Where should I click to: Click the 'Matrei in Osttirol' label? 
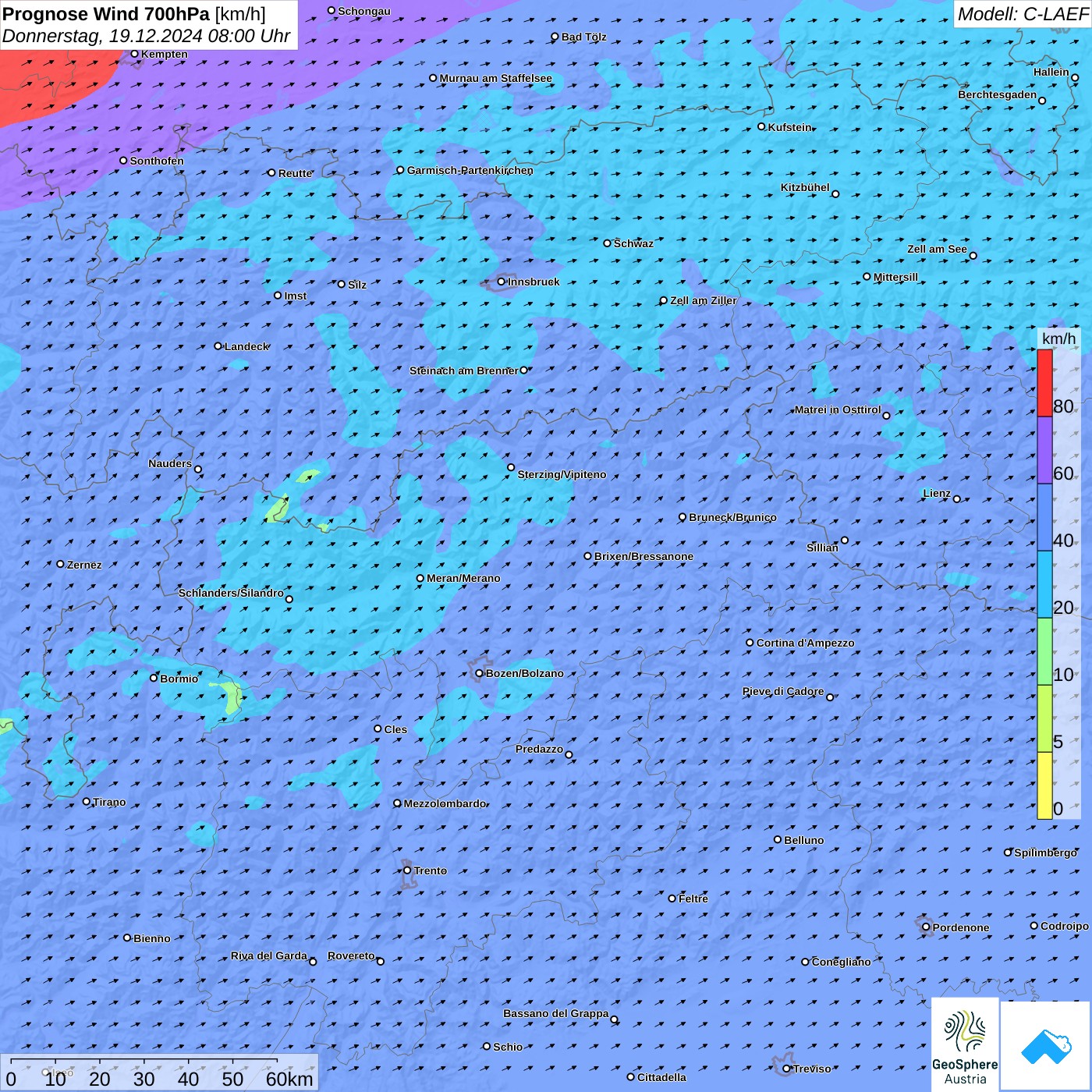click(838, 409)
